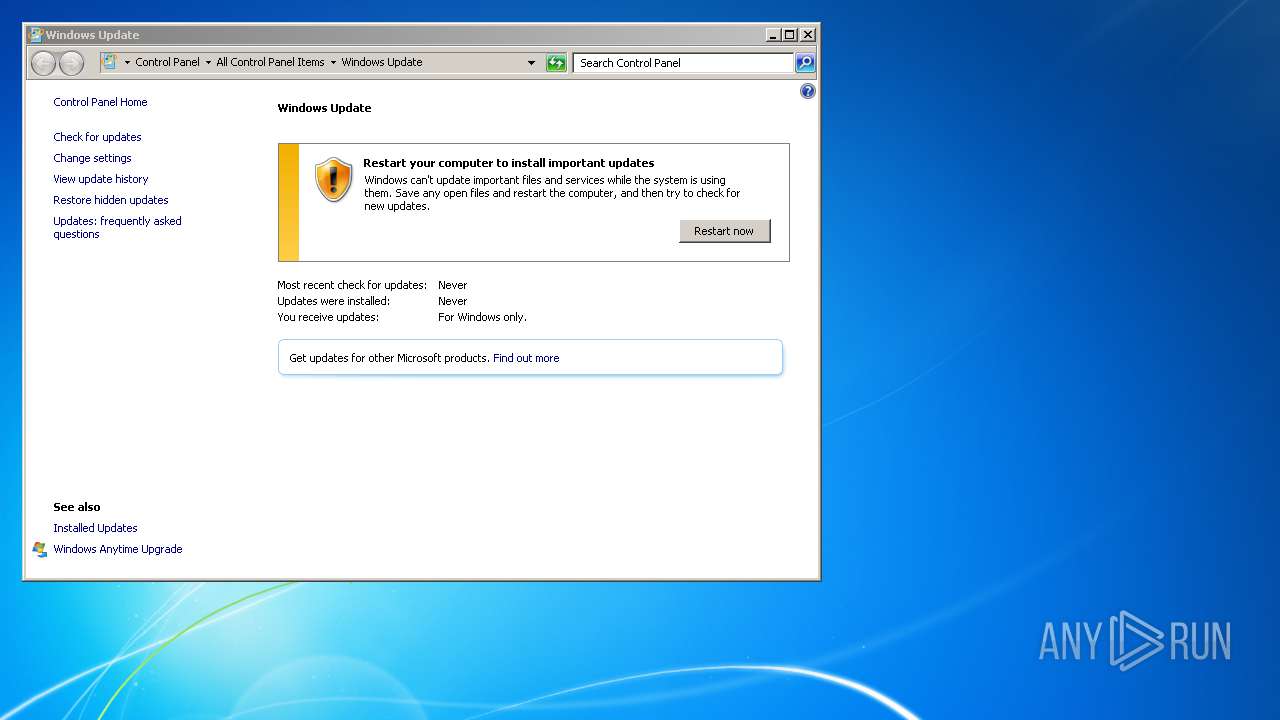Click the 'Most recent check for updates:' label
1280x720 pixels.
point(352,285)
